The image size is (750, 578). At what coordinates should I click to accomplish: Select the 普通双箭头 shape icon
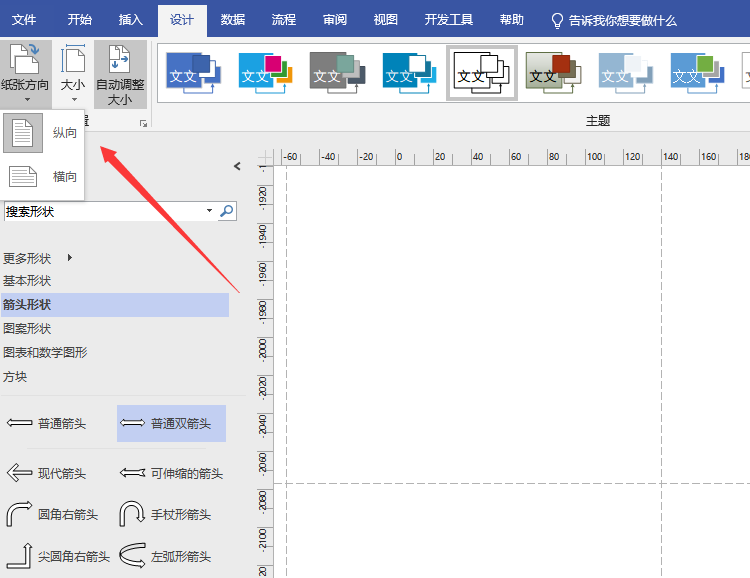(133, 424)
